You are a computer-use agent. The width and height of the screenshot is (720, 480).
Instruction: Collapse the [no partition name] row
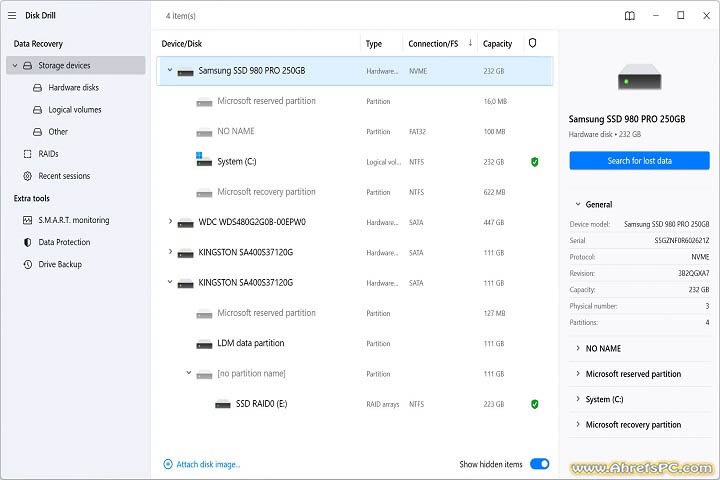[x=188, y=373]
